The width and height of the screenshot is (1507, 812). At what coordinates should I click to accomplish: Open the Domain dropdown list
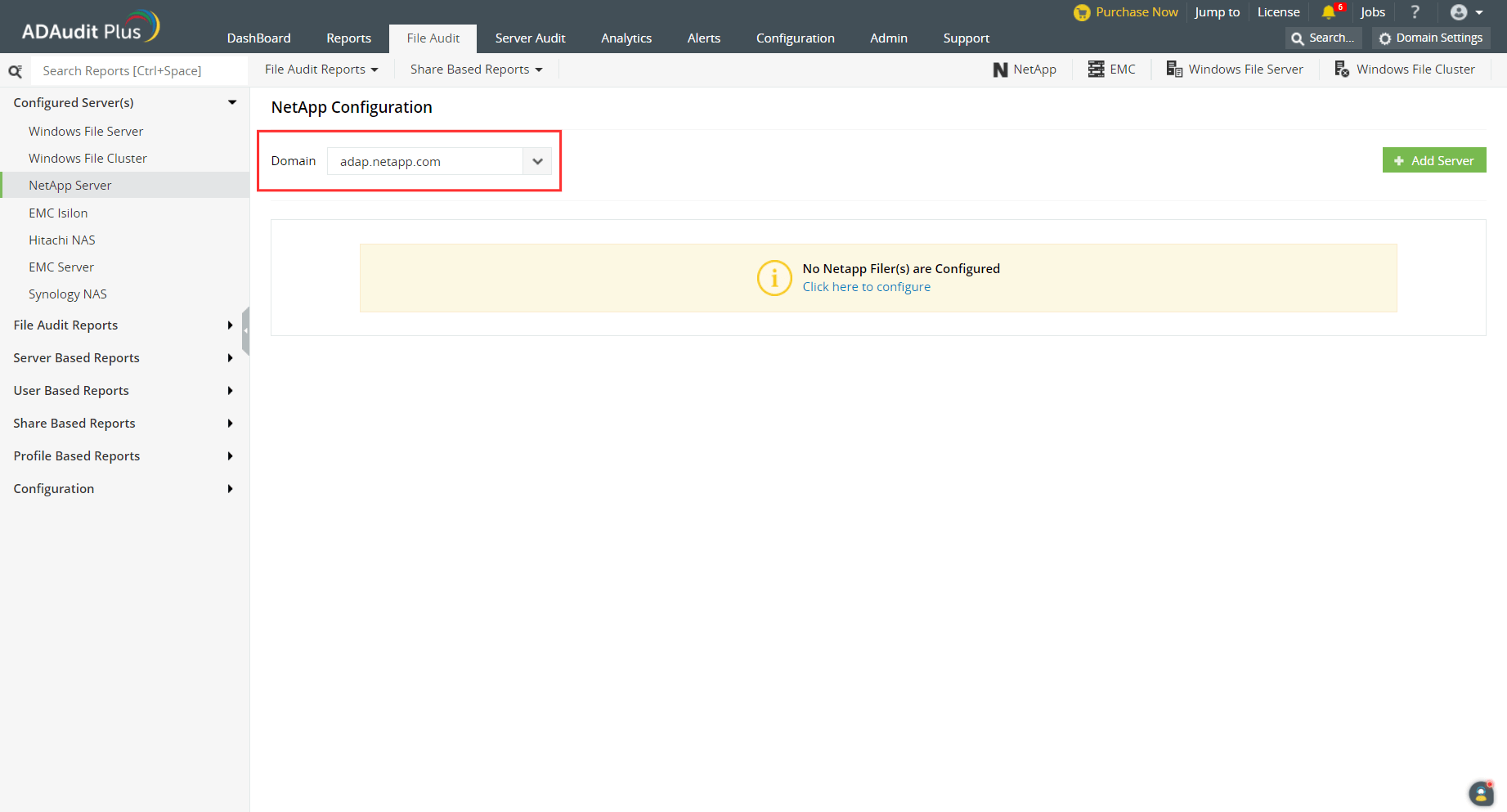(x=537, y=161)
